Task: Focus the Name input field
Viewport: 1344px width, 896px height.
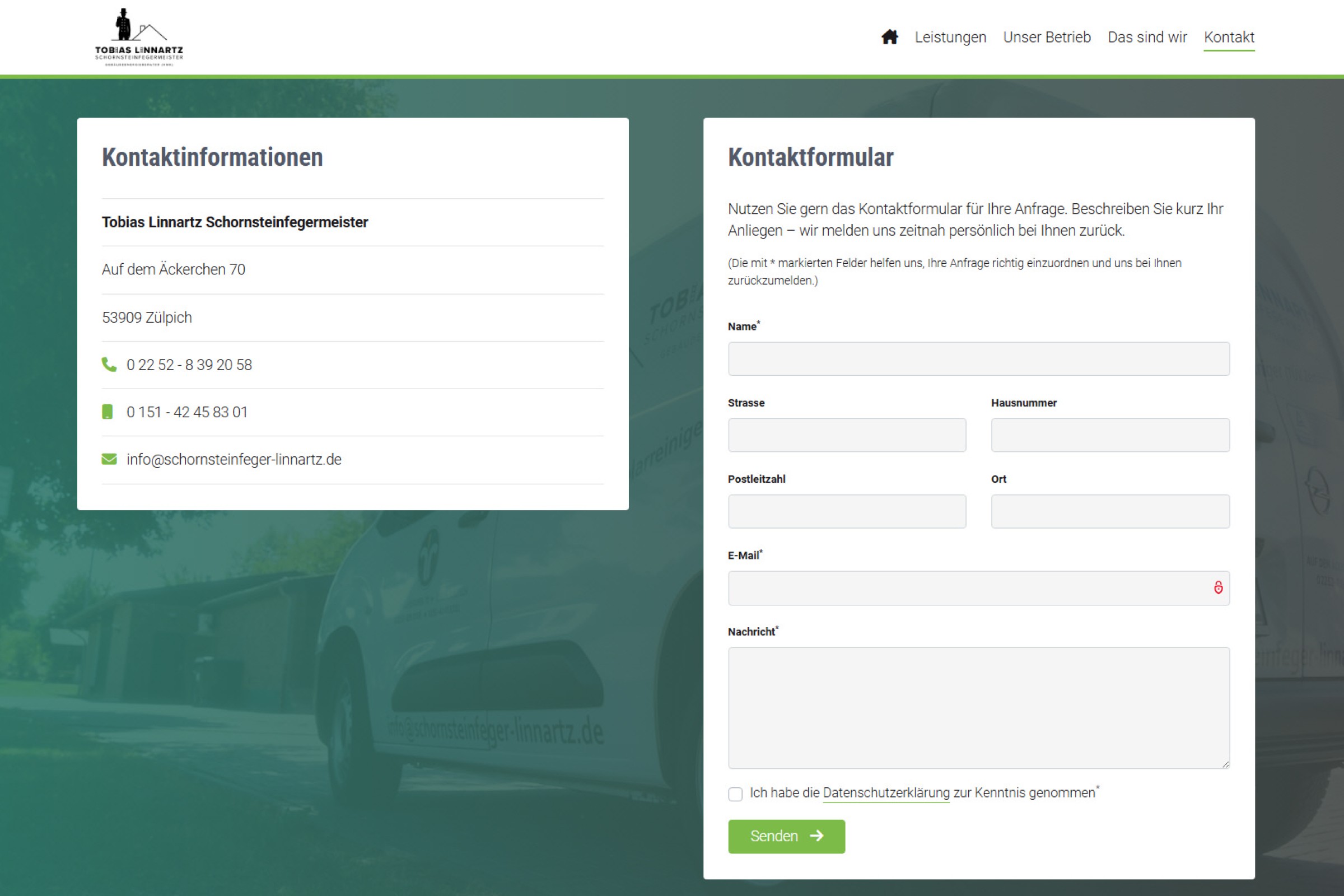Action: click(978, 359)
